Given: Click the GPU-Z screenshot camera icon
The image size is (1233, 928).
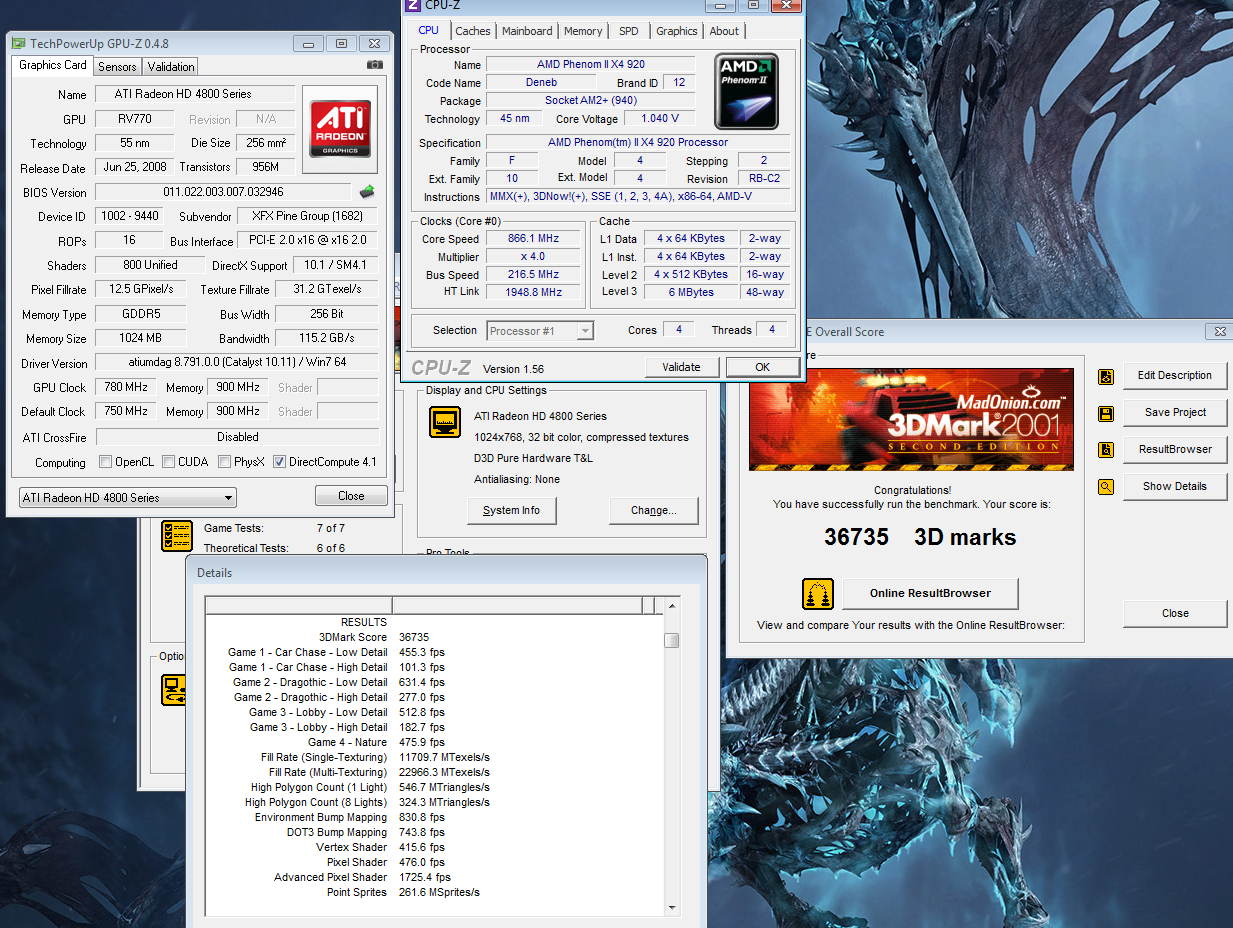Looking at the screenshot, I should (374, 65).
